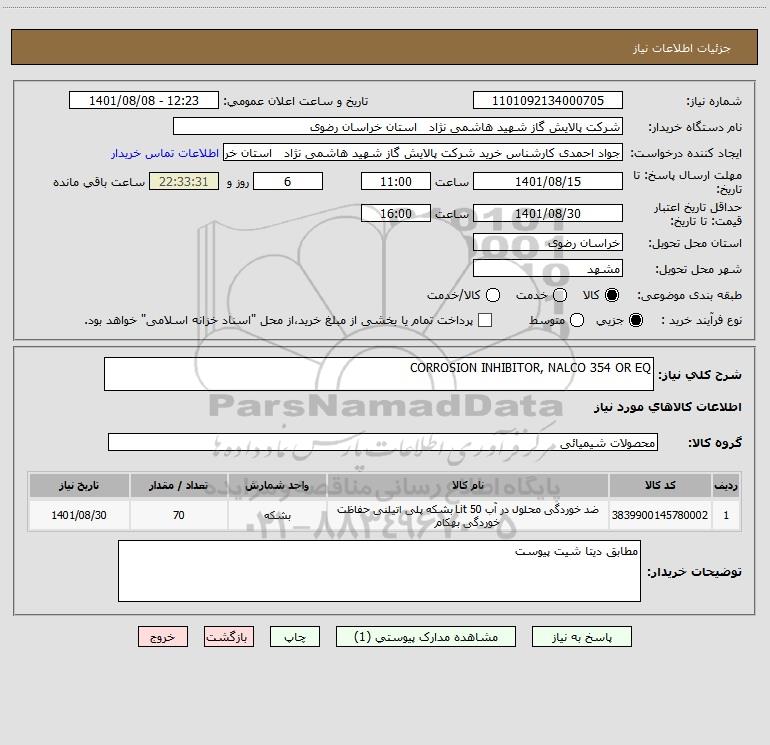Image resolution: width=770 pixels, height=745 pixels.
Task: Click the buyer organization name field
Action: 398,127
